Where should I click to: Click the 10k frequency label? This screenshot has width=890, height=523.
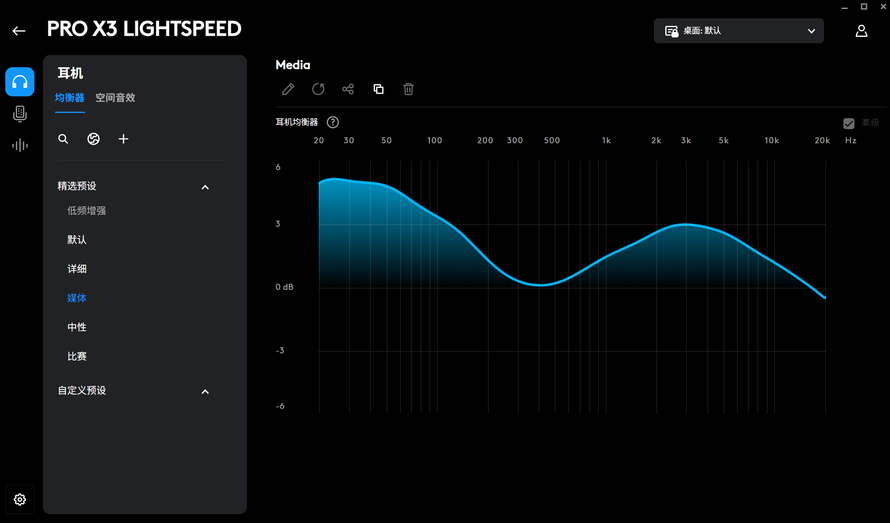pyautogui.click(x=771, y=140)
